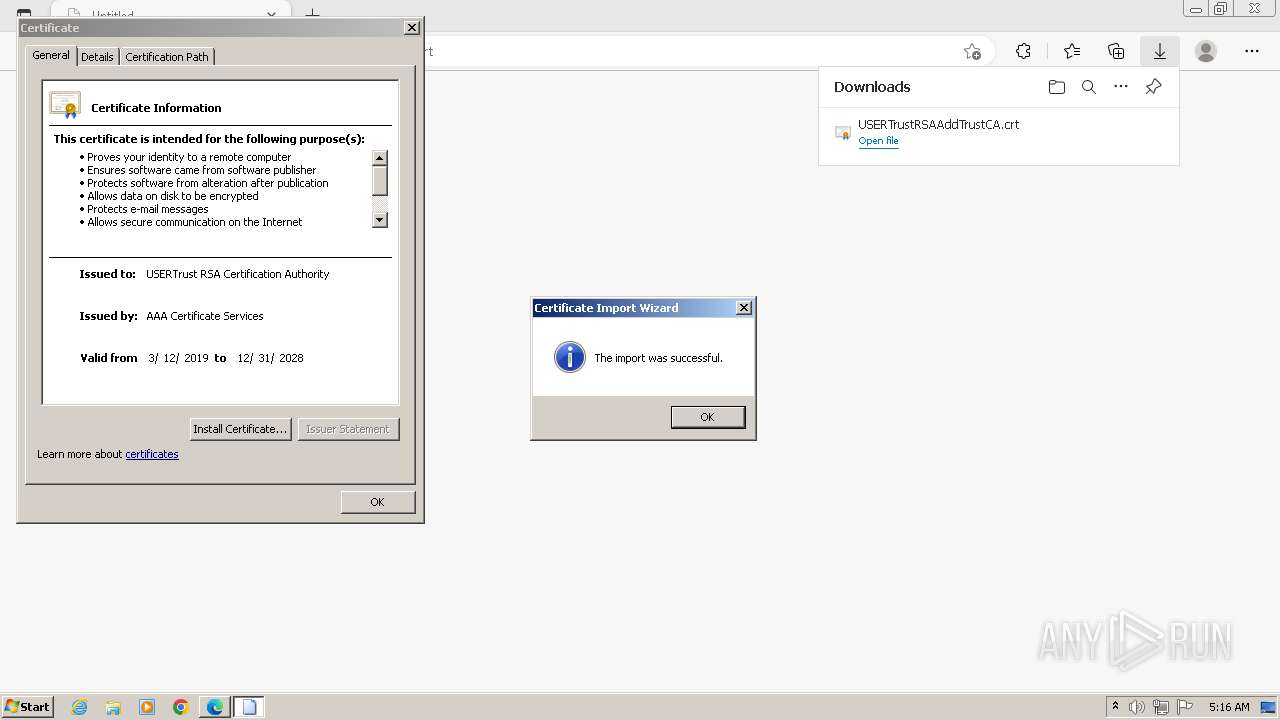Viewport: 1280px width, 720px height.
Task: Open more options in Downloads panel
Action: 1121,87
